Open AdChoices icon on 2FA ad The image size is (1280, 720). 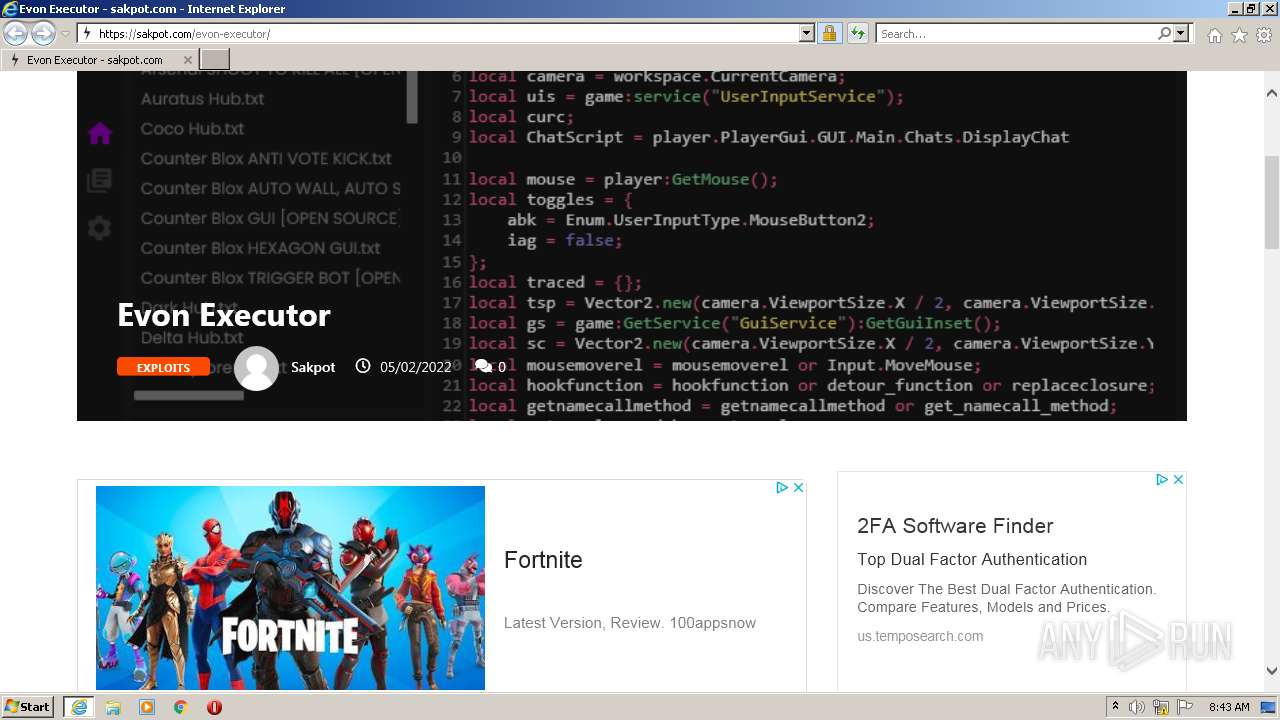pyautogui.click(x=1162, y=480)
